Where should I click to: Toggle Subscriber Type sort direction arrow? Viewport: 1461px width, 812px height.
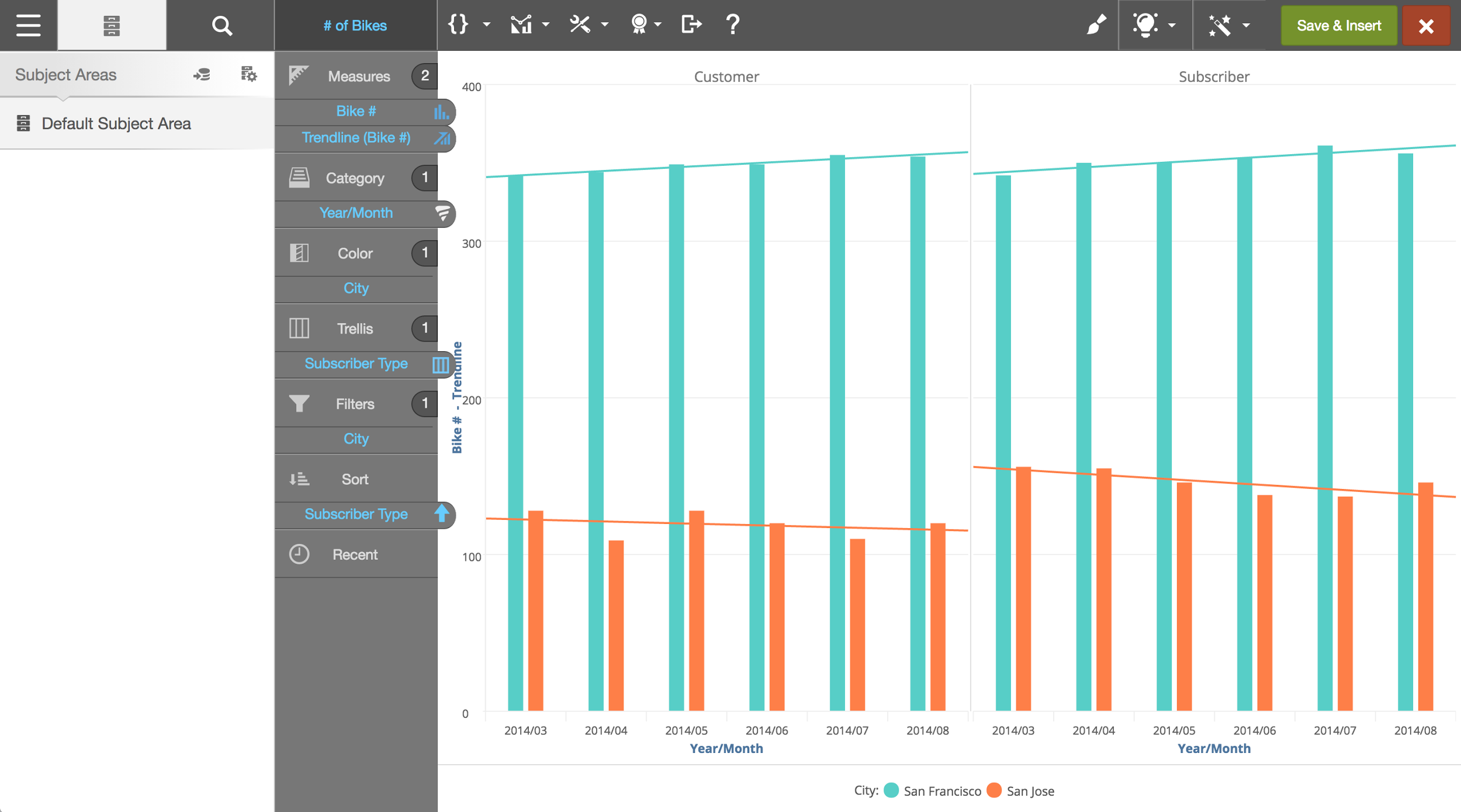click(x=442, y=513)
